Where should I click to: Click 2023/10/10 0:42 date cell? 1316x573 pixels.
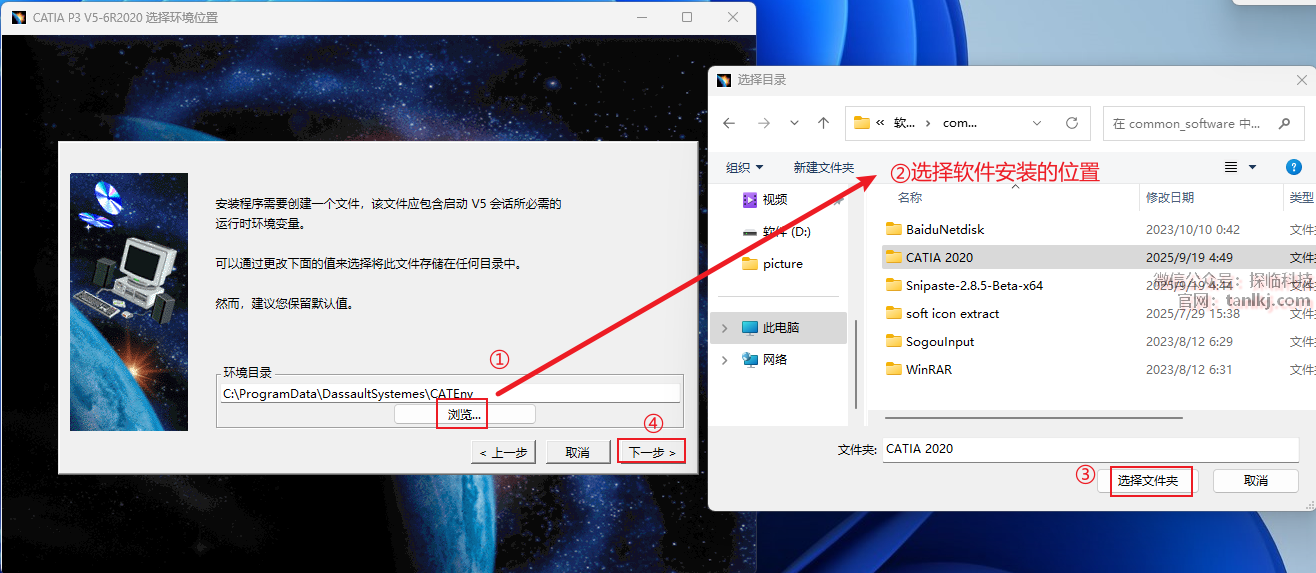tap(1192, 229)
